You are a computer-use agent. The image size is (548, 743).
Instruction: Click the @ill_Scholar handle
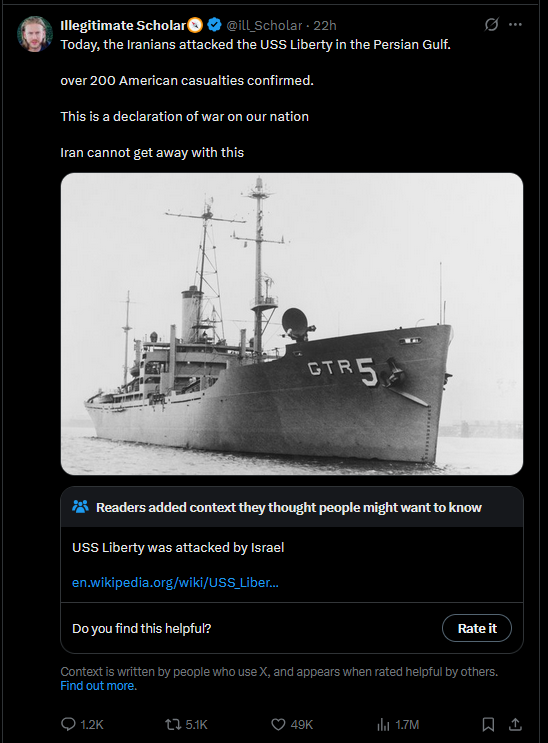coord(264,25)
